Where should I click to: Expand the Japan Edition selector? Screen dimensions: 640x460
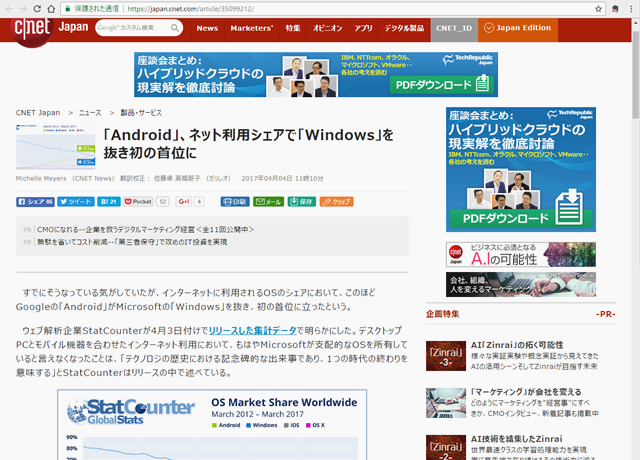pyautogui.click(x=518, y=28)
